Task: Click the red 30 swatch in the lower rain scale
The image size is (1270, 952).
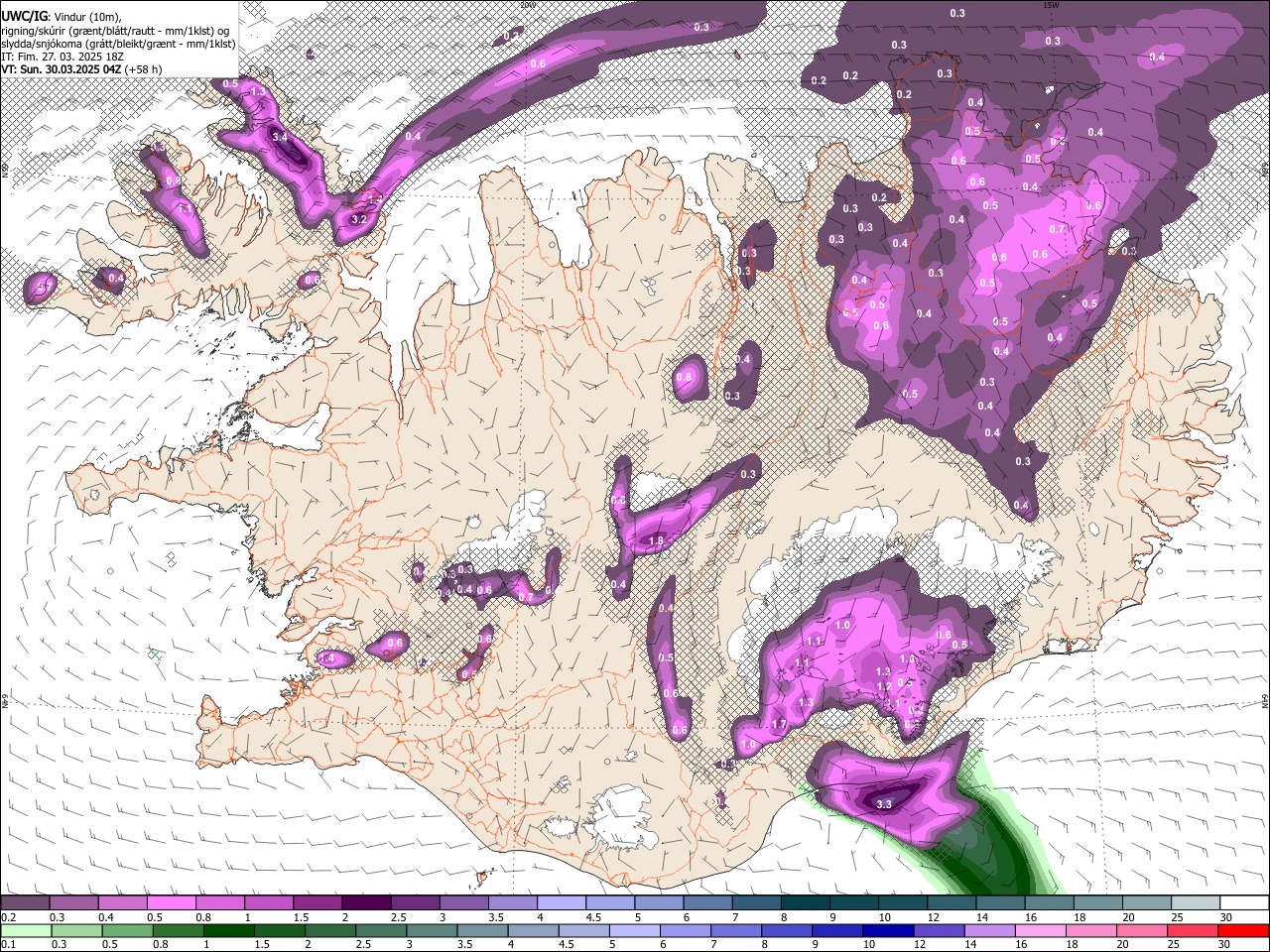Action: pyautogui.click(x=1244, y=930)
